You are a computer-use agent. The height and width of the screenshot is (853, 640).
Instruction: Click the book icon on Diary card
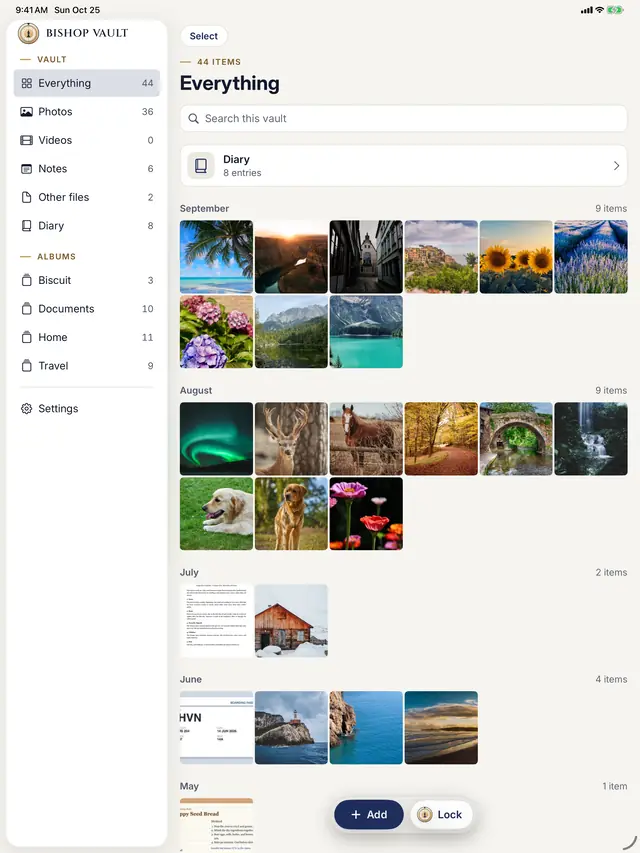coord(201,165)
